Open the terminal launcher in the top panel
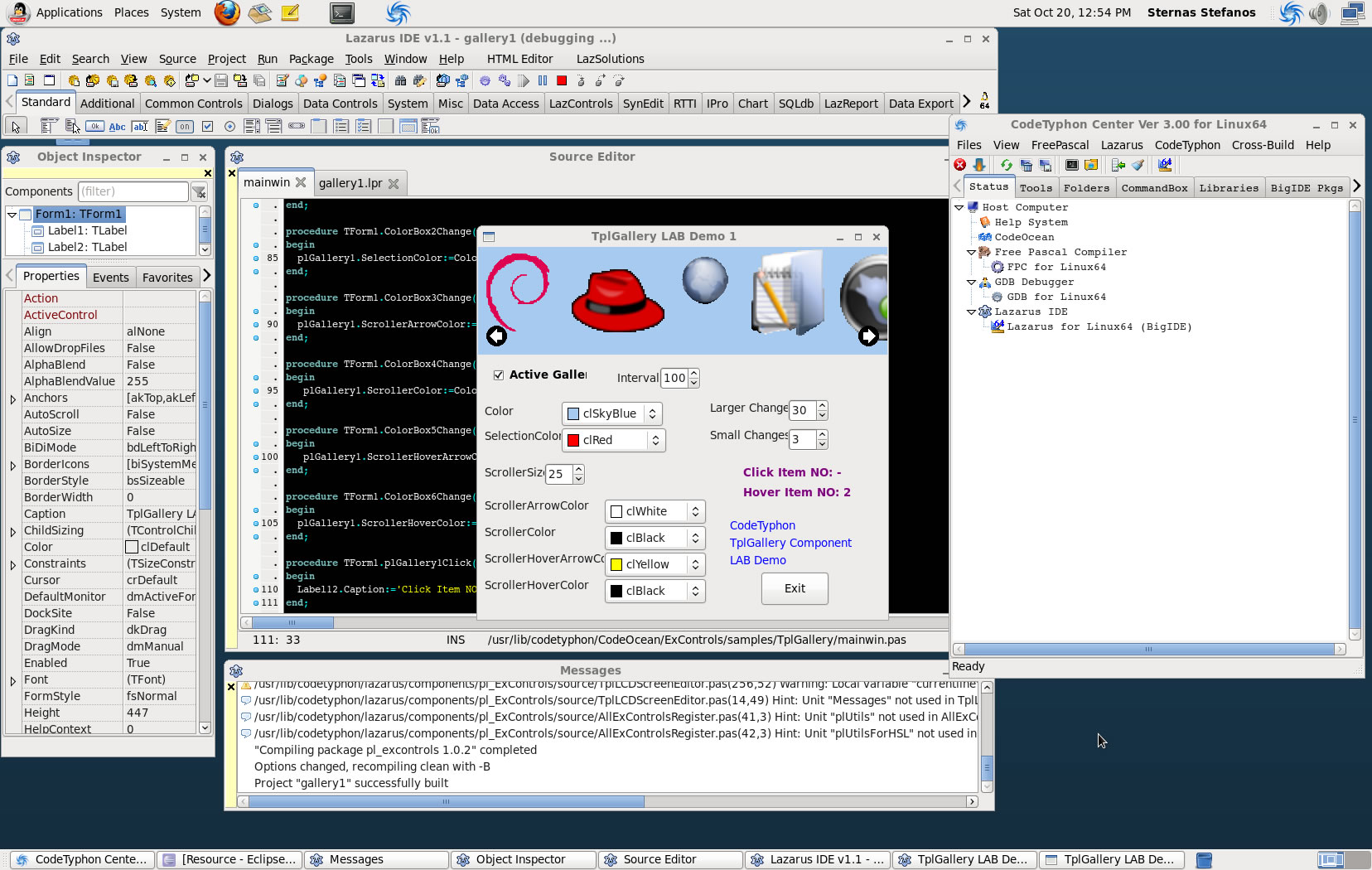Image resolution: width=1372 pixels, height=870 pixels. tap(341, 12)
